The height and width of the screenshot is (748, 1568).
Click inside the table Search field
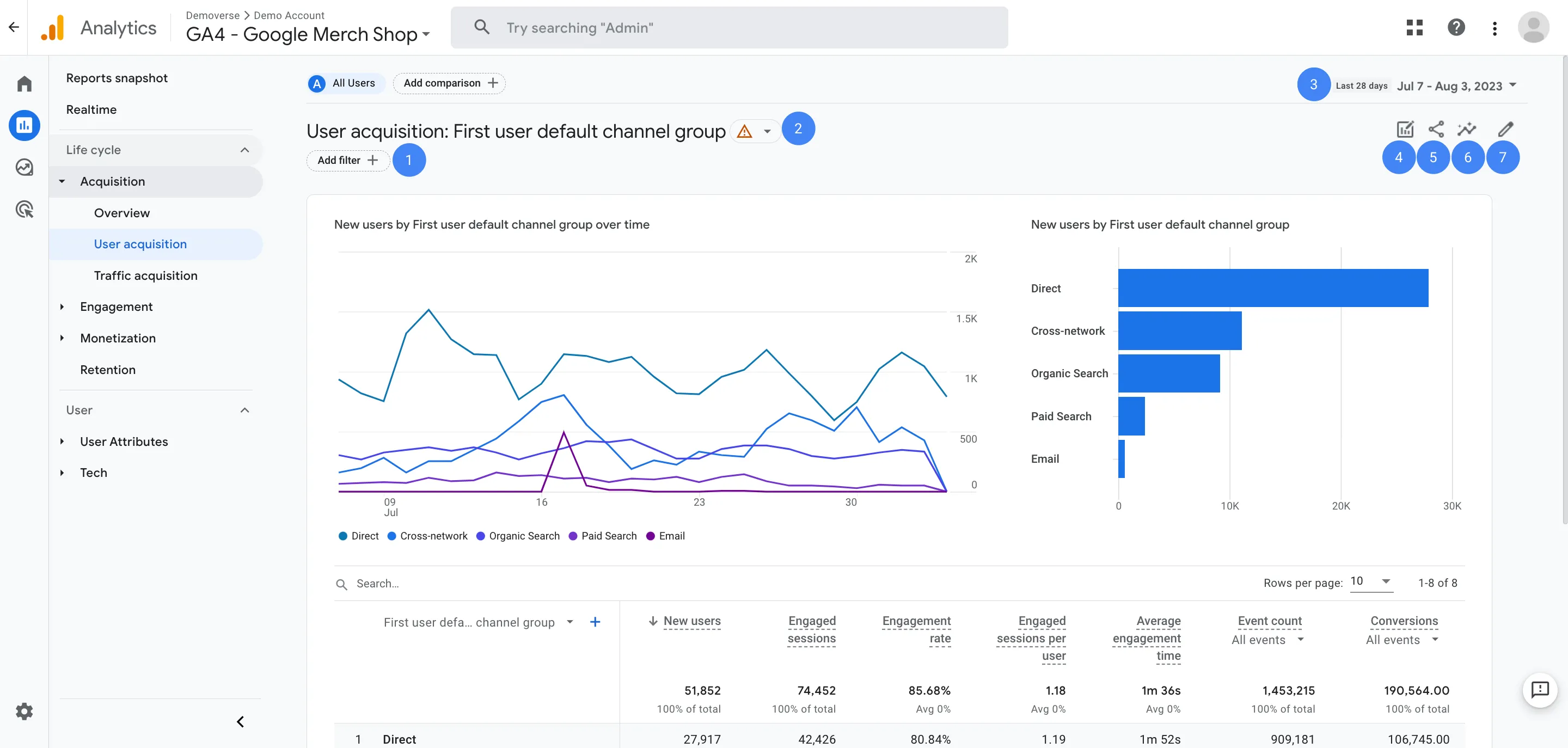(426, 583)
